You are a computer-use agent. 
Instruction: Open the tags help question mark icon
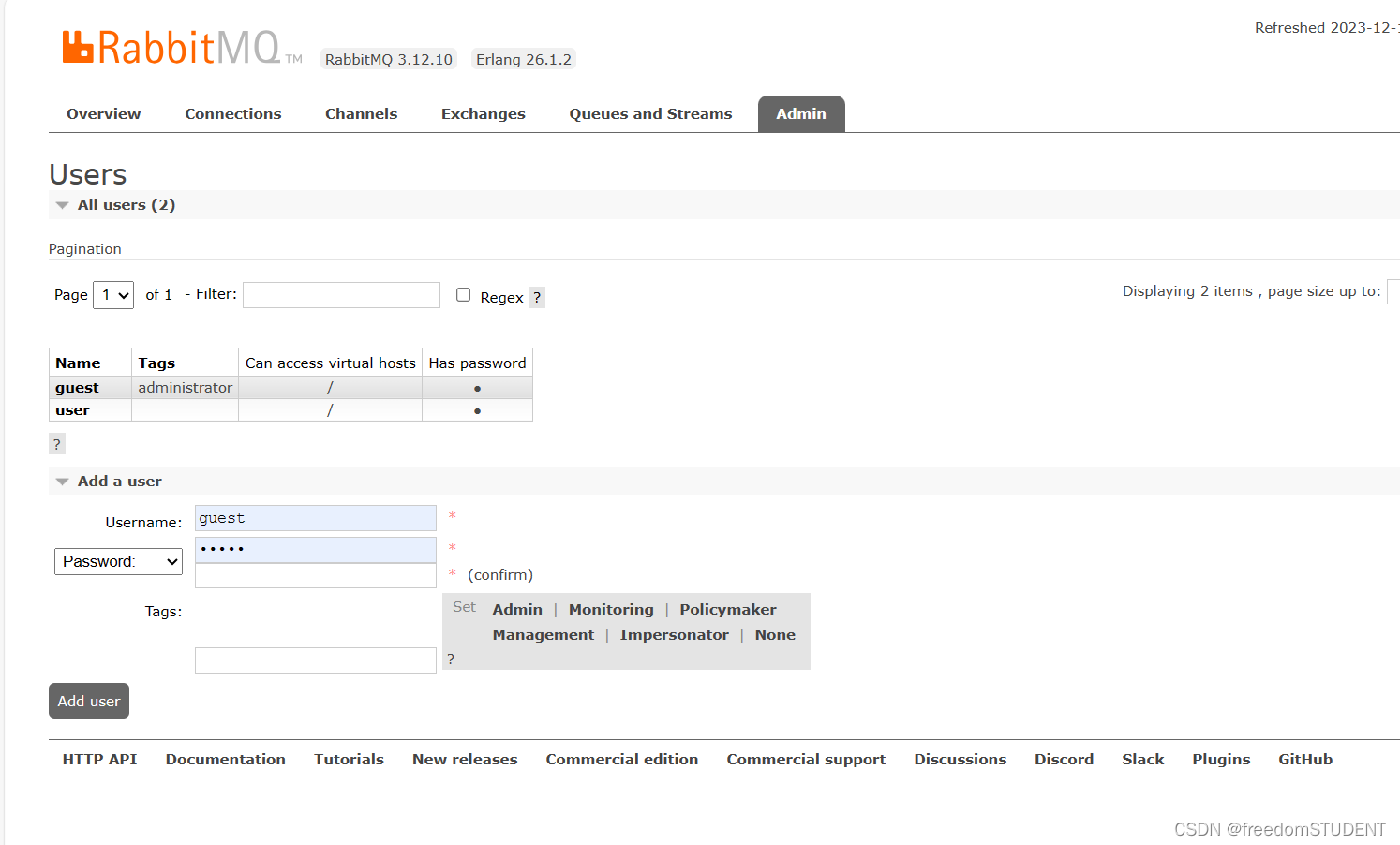click(451, 659)
